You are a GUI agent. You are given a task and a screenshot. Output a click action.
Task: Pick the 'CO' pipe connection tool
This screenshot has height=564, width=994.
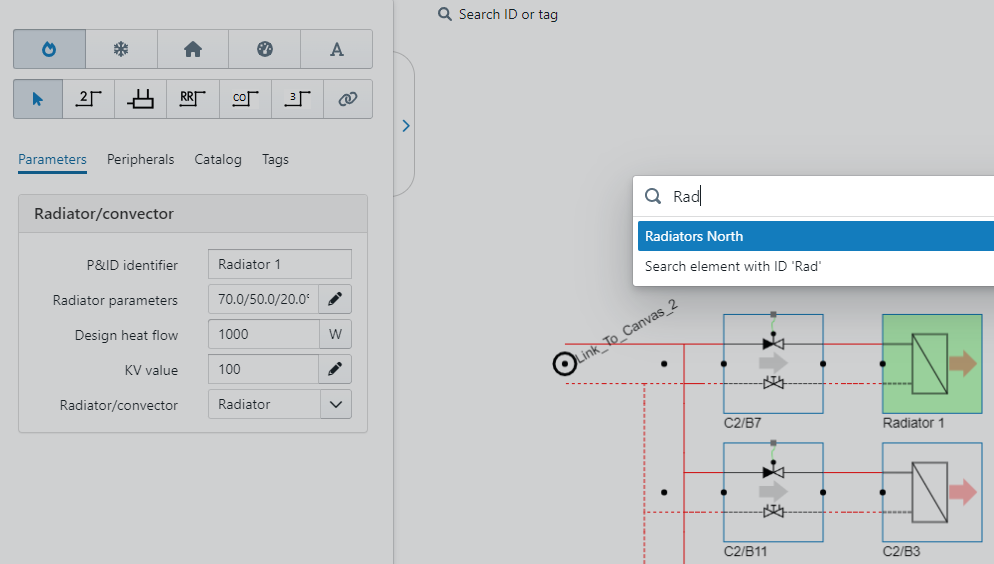point(244,99)
